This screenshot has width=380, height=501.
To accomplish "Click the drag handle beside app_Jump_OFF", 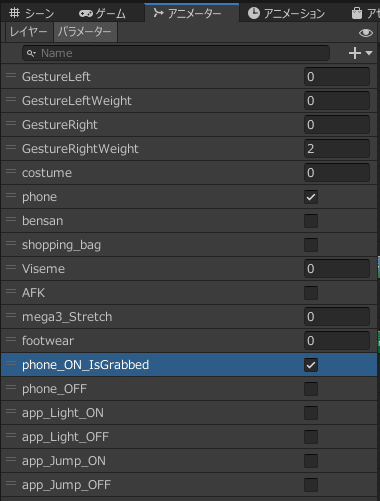I will click(11, 483).
